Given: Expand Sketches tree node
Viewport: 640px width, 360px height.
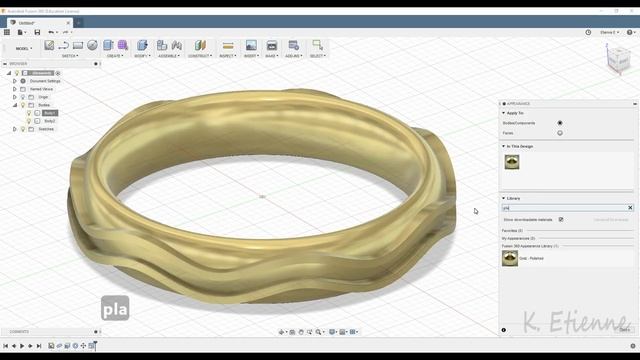Looking at the screenshot, I should pyautogui.click(x=15, y=129).
